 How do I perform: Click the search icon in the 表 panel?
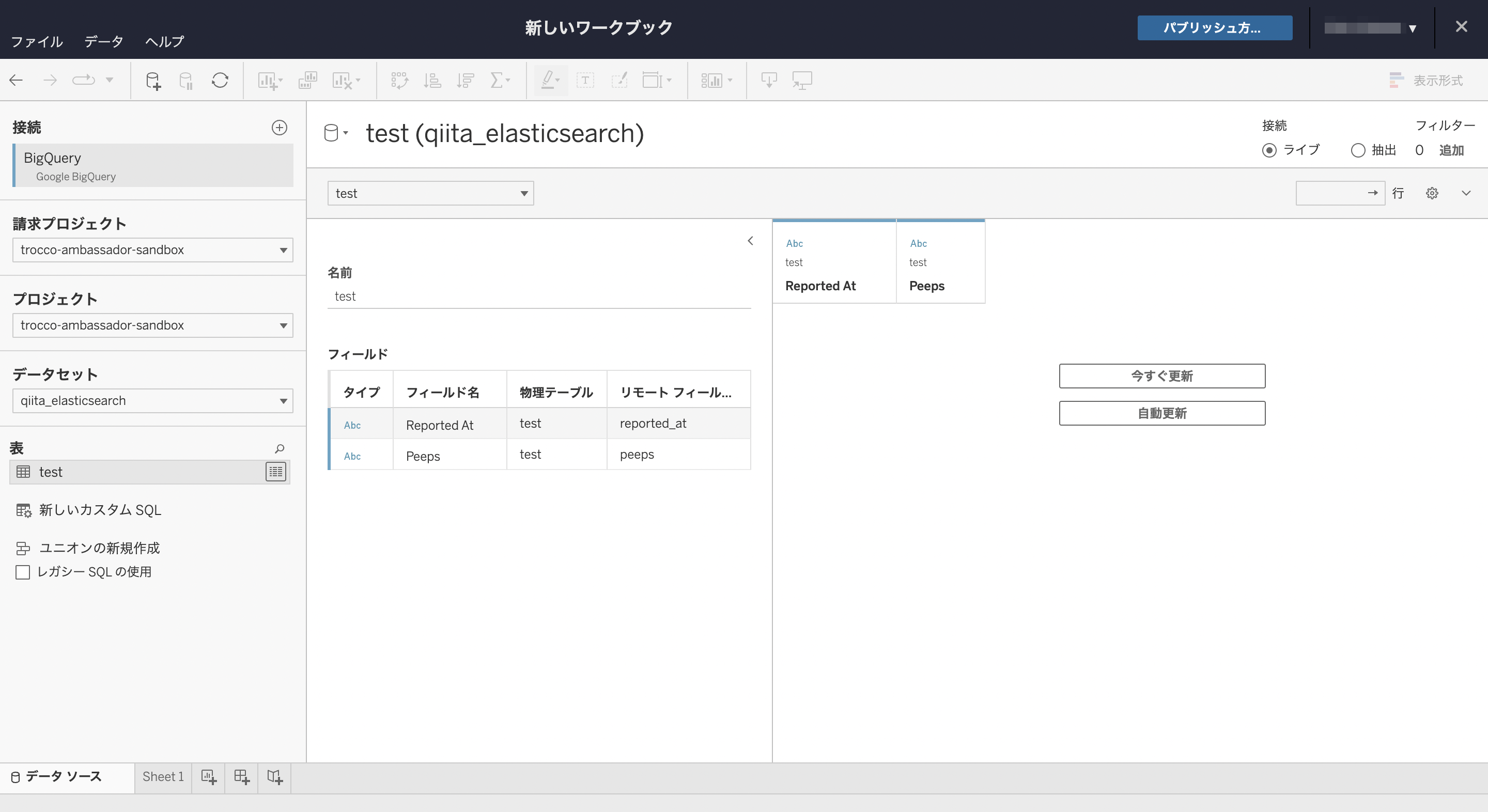coord(280,448)
